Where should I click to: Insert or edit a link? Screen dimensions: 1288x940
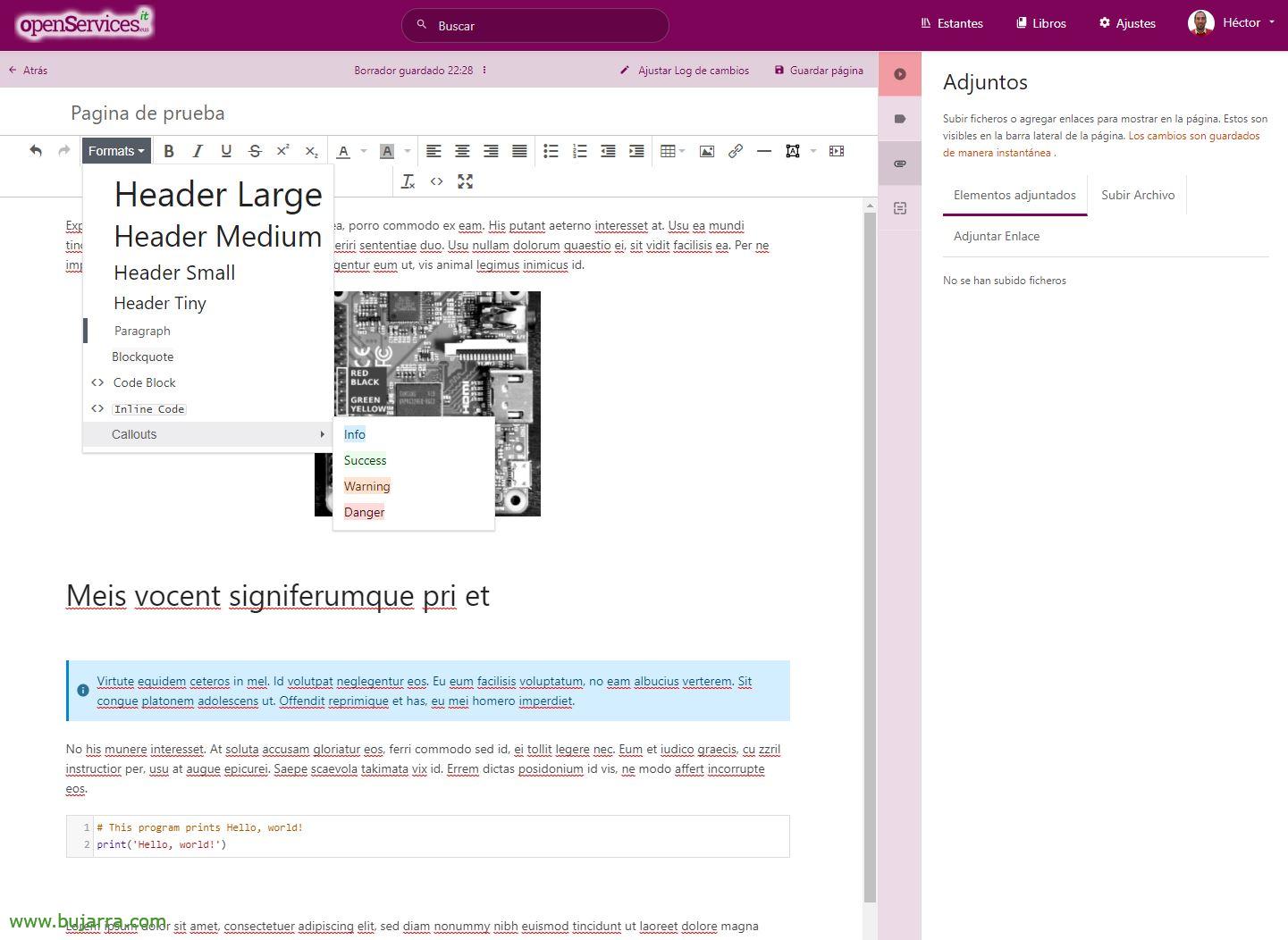coord(736,151)
